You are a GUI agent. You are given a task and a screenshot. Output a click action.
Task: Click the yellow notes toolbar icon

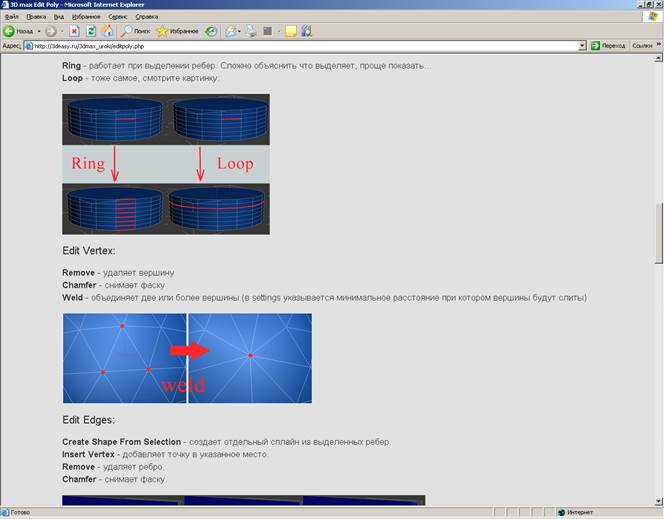[x=291, y=31]
